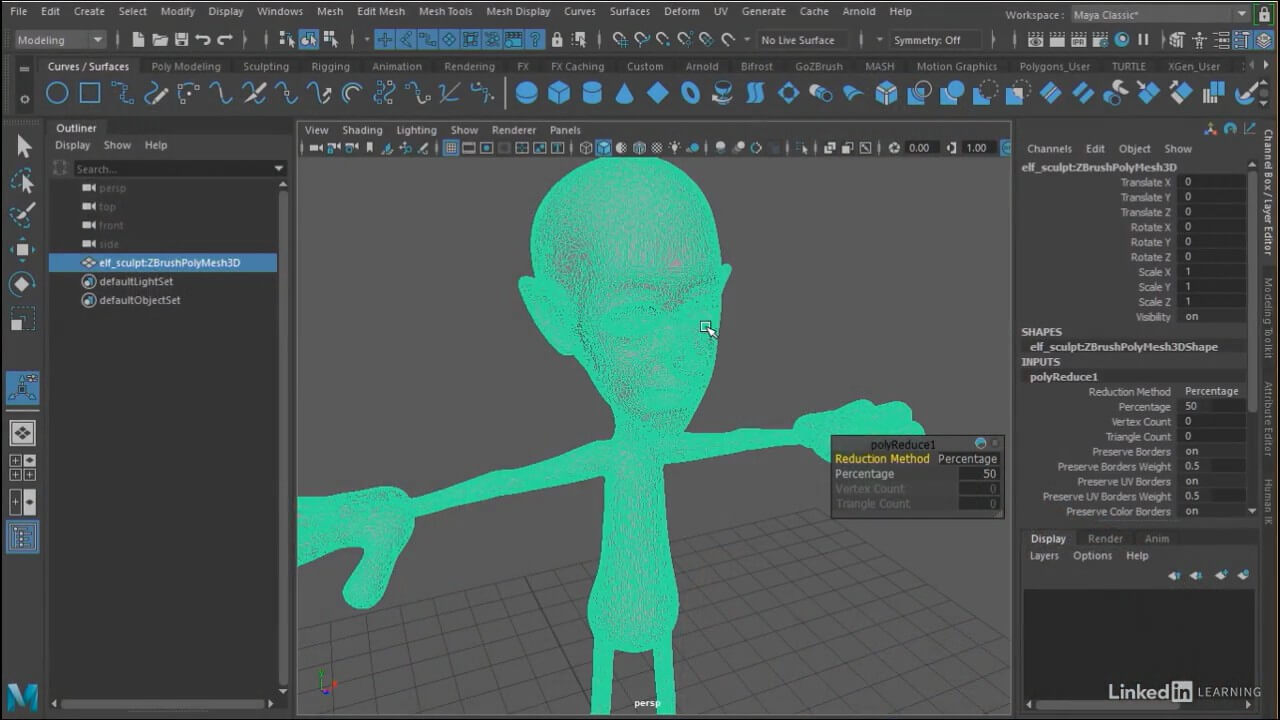Click the Open scene folder icon
The image size is (1280, 720).
pyautogui.click(x=159, y=40)
